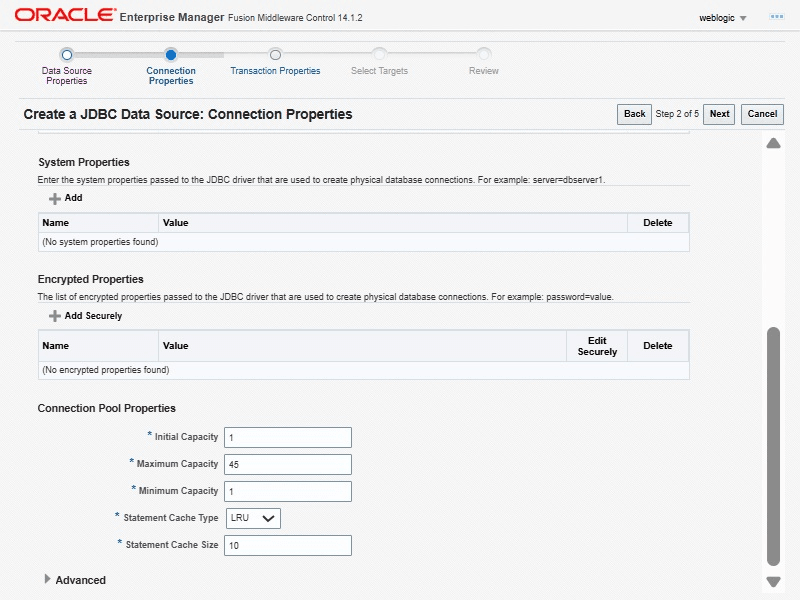Viewport: 800px width, 600px height.
Task: Open the weblogic user menu
Action: coord(723,18)
